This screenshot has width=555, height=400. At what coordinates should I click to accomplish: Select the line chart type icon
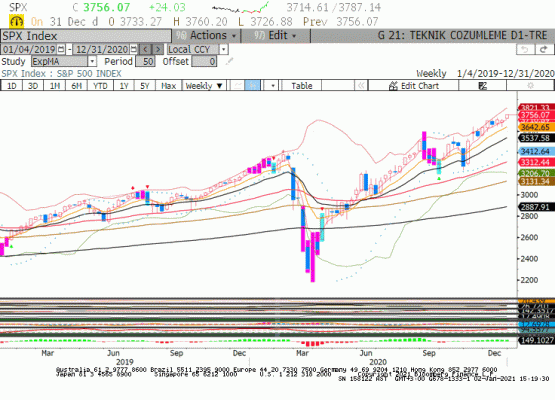(x=238, y=86)
